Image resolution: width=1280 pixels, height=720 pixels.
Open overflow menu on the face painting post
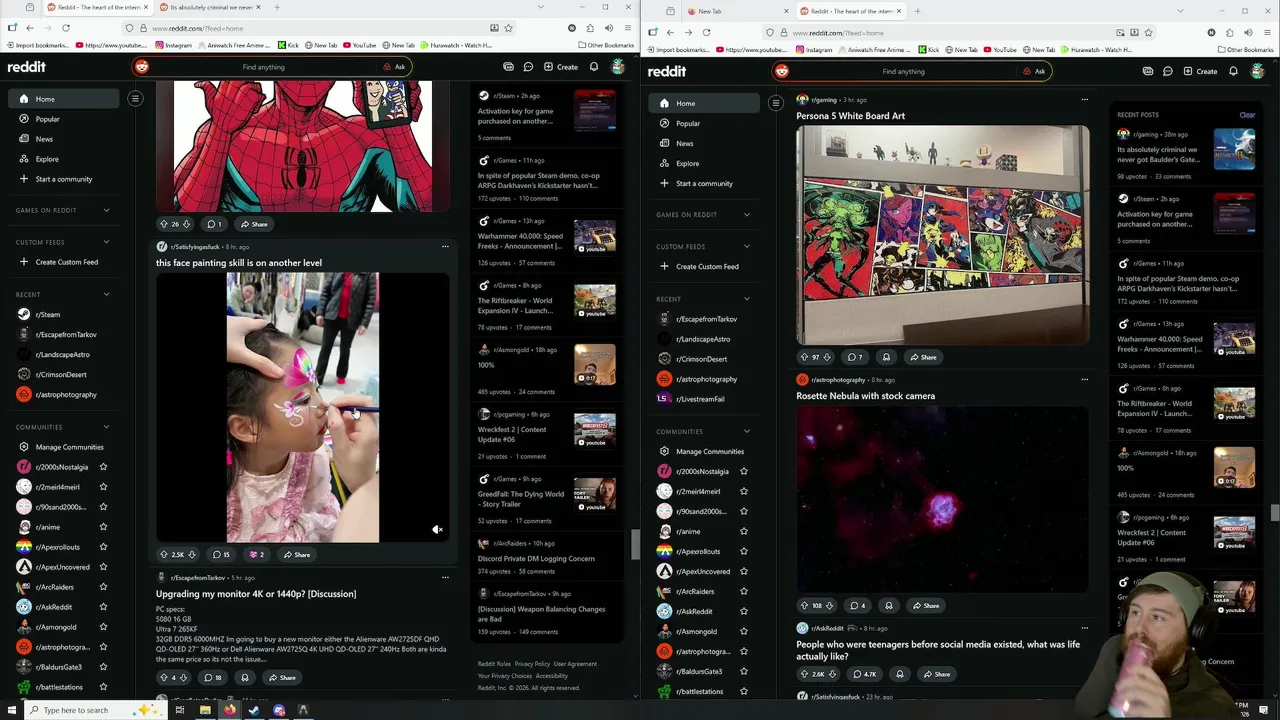coord(445,246)
